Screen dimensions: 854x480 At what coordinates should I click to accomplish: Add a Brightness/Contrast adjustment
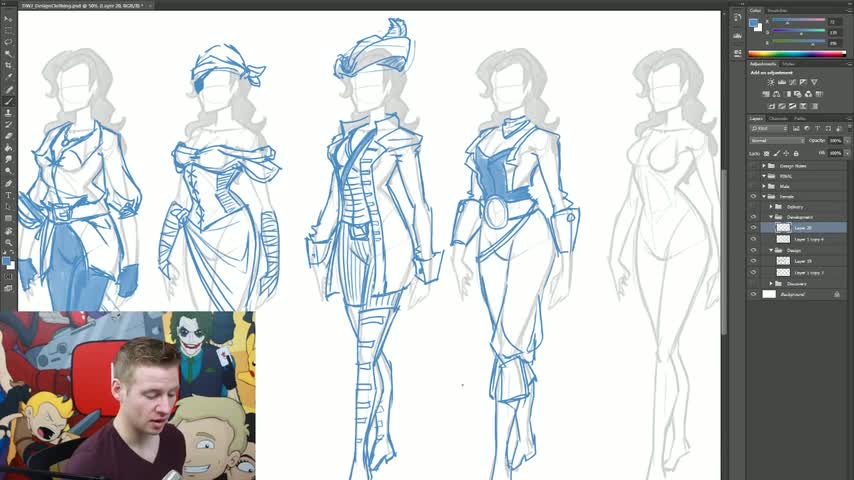point(771,82)
